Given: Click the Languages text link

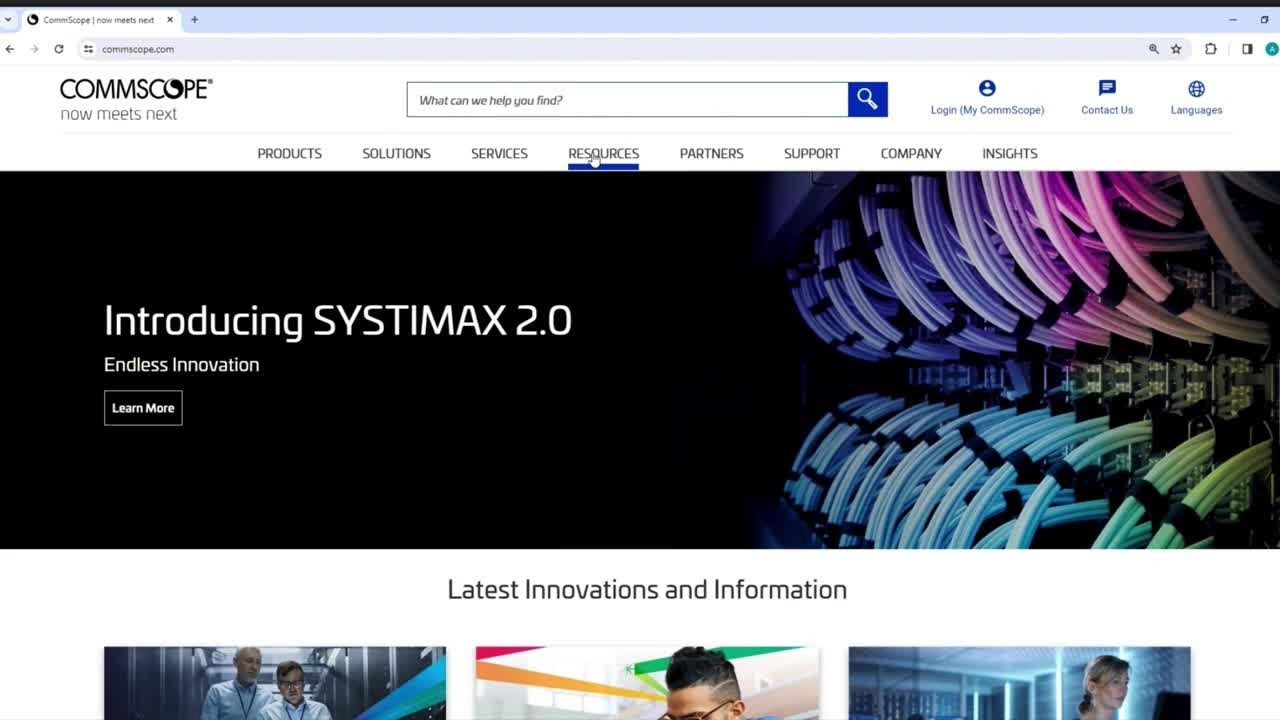Looking at the screenshot, I should [1196, 110].
